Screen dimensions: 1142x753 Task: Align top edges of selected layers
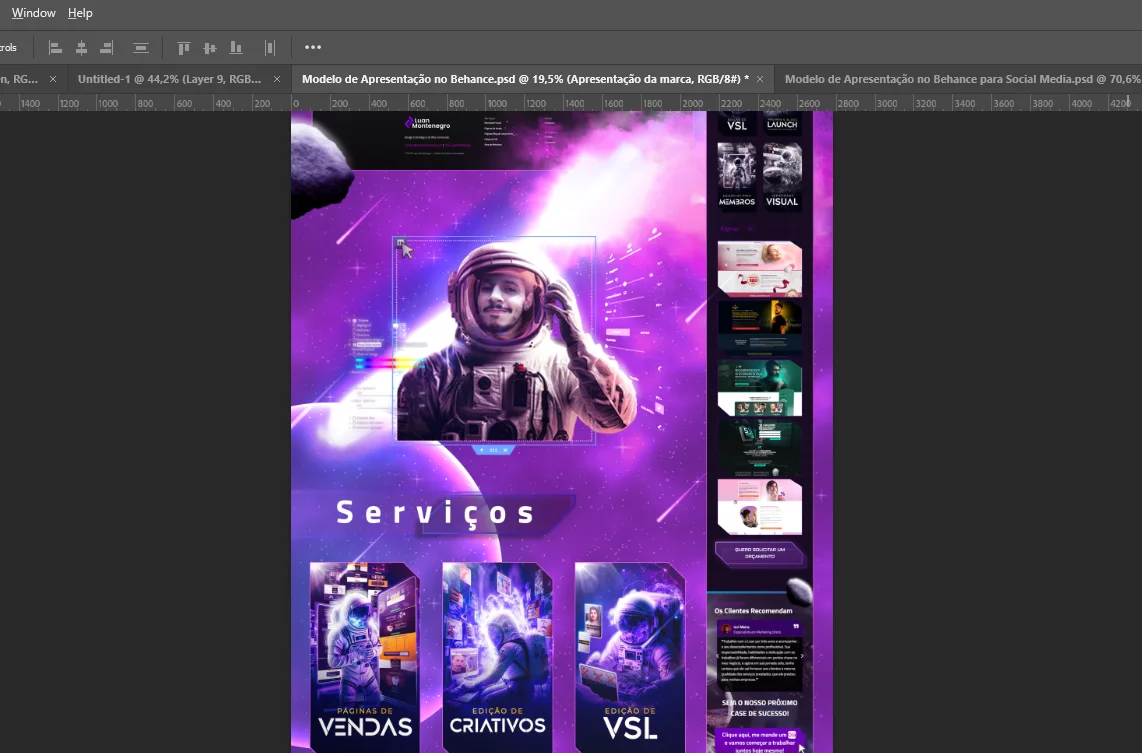[x=184, y=48]
